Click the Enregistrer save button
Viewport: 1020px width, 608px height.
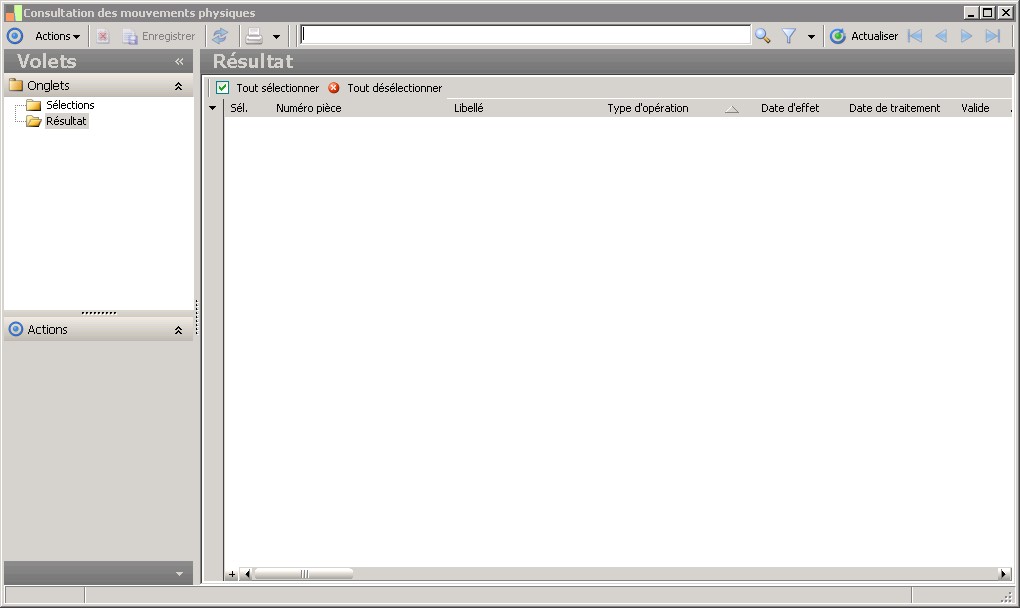tap(159, 36)
